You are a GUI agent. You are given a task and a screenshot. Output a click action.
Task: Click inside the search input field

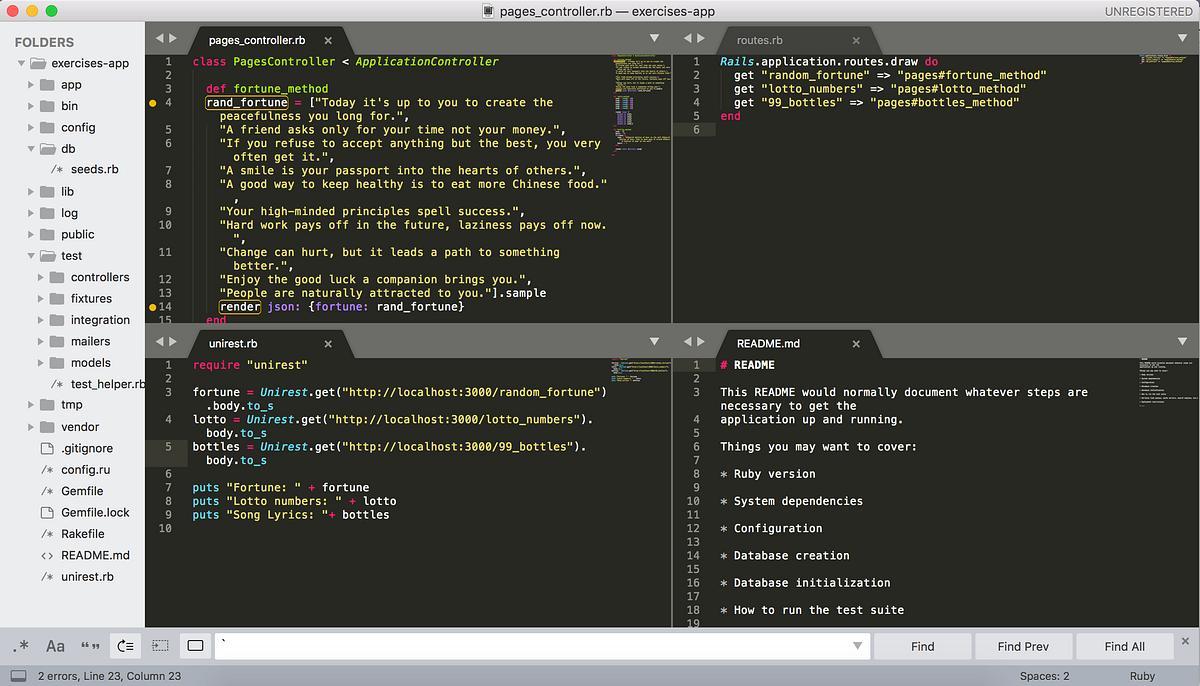pos(500,646)
